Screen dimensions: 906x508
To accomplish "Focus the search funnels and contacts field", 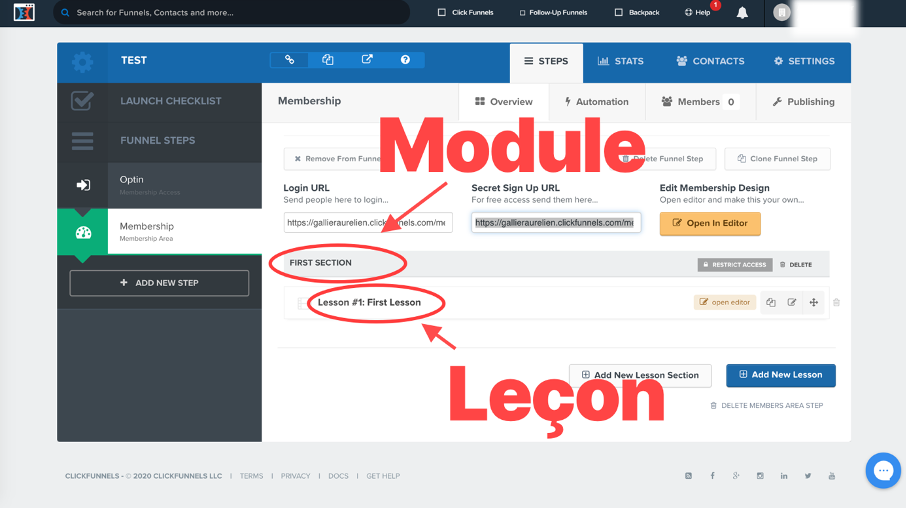I will [x=231, y=12].
